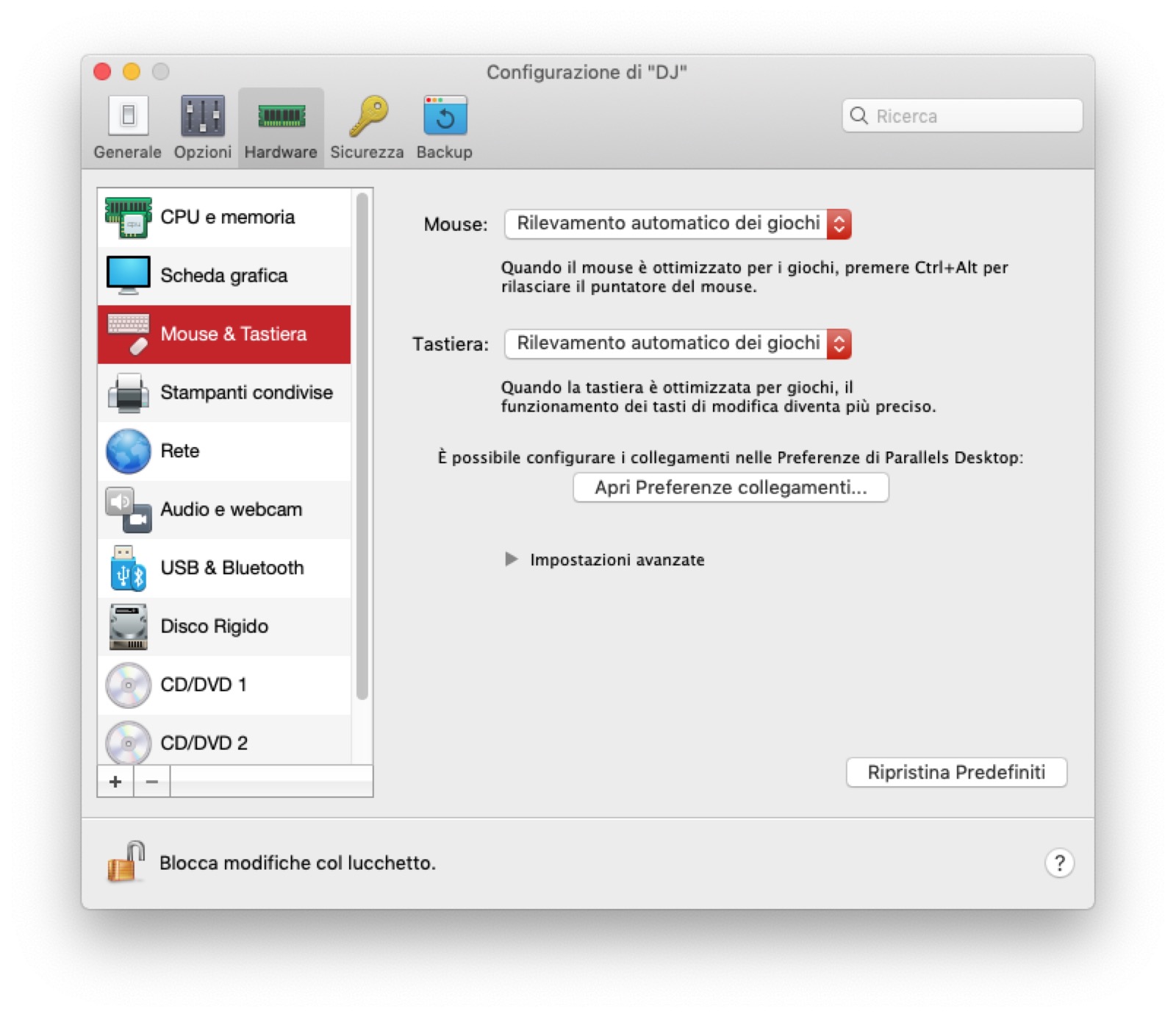
Task: Open the Opzioni sliders icon
Action: pyautogui.click(x=202, y=115)
